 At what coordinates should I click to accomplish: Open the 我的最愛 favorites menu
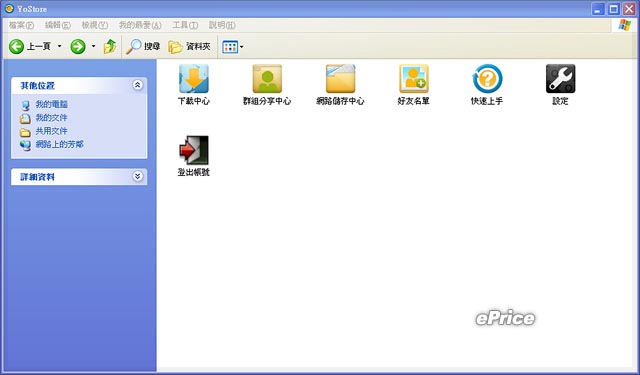[140, 25]
